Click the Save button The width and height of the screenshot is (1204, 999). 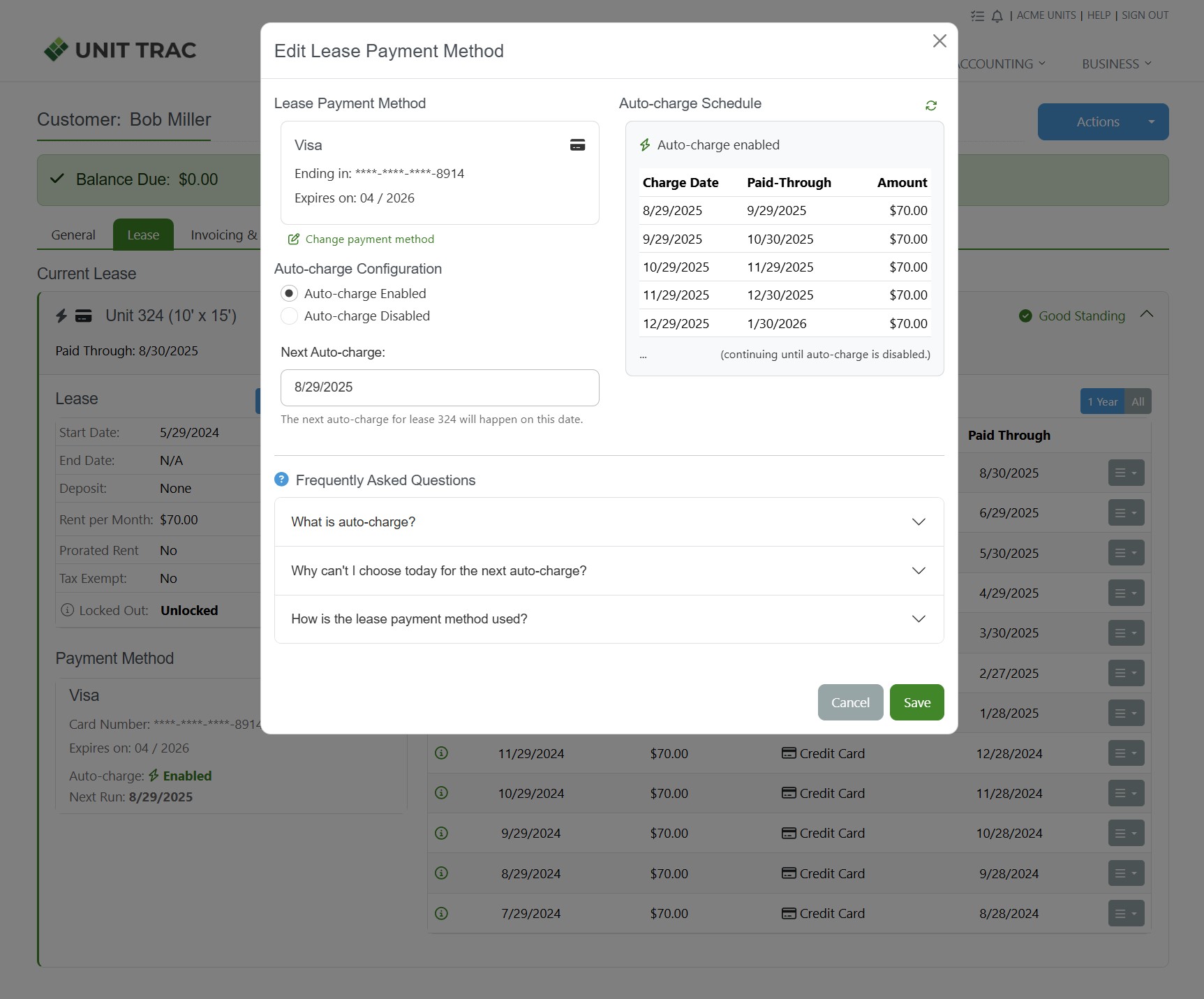[916, 702]
